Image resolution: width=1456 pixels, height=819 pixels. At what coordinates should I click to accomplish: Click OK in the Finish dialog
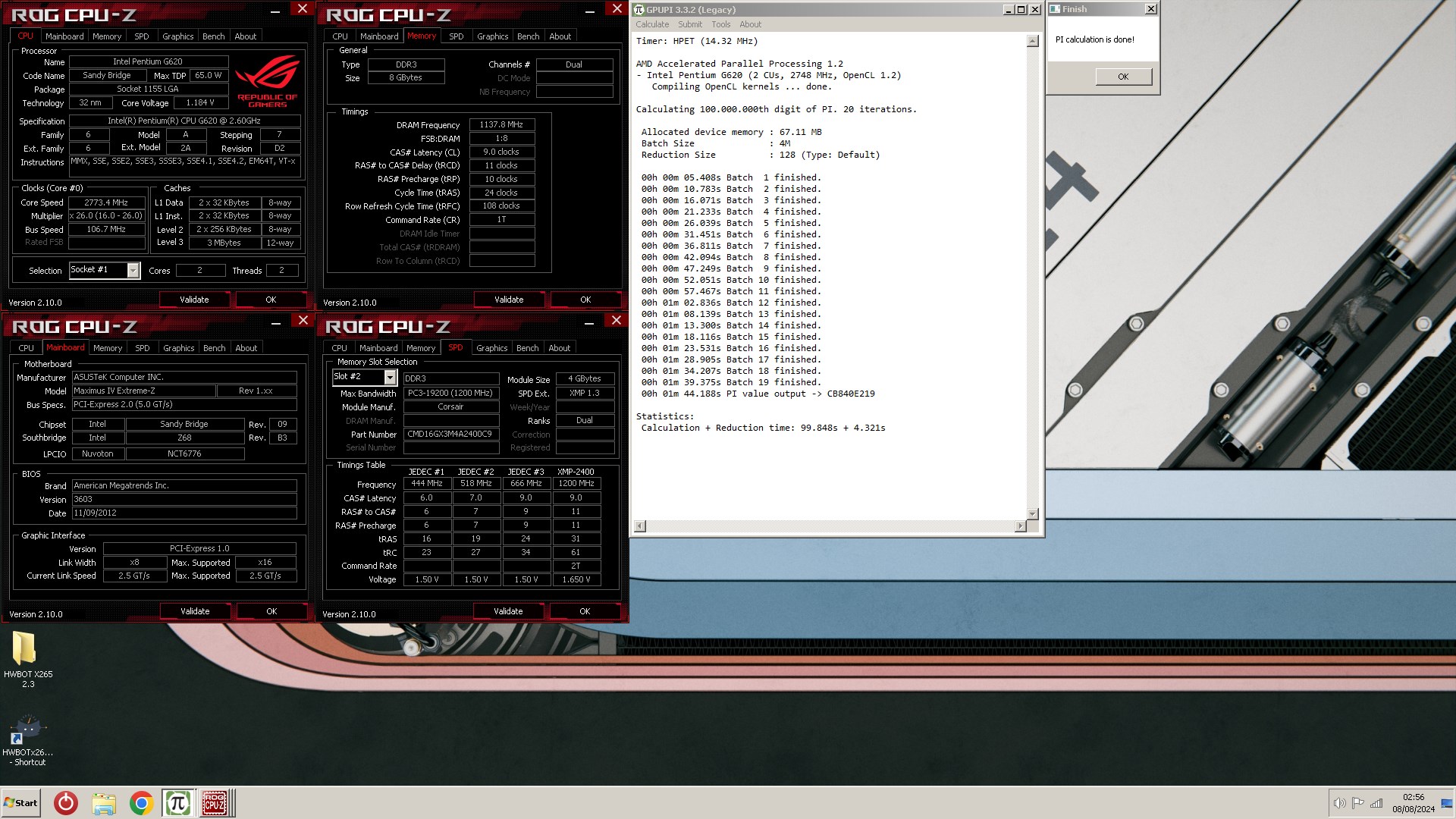click(1123, 77)
